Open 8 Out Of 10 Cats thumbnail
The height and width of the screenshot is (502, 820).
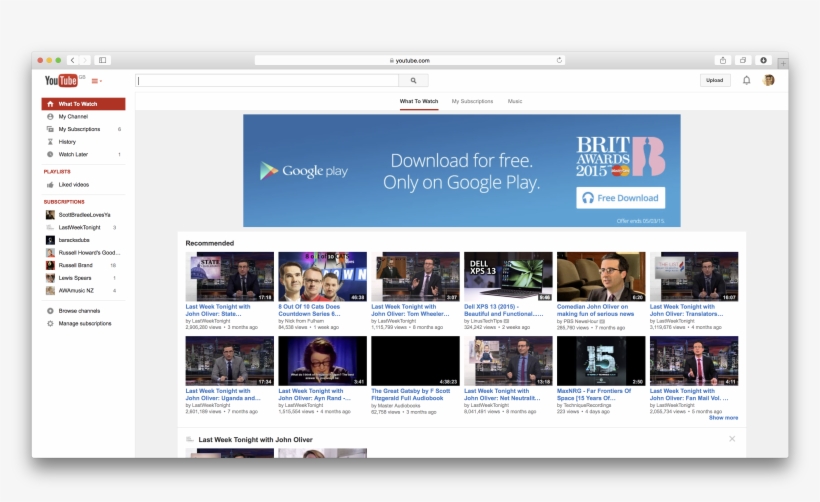[x=323, y=276]
